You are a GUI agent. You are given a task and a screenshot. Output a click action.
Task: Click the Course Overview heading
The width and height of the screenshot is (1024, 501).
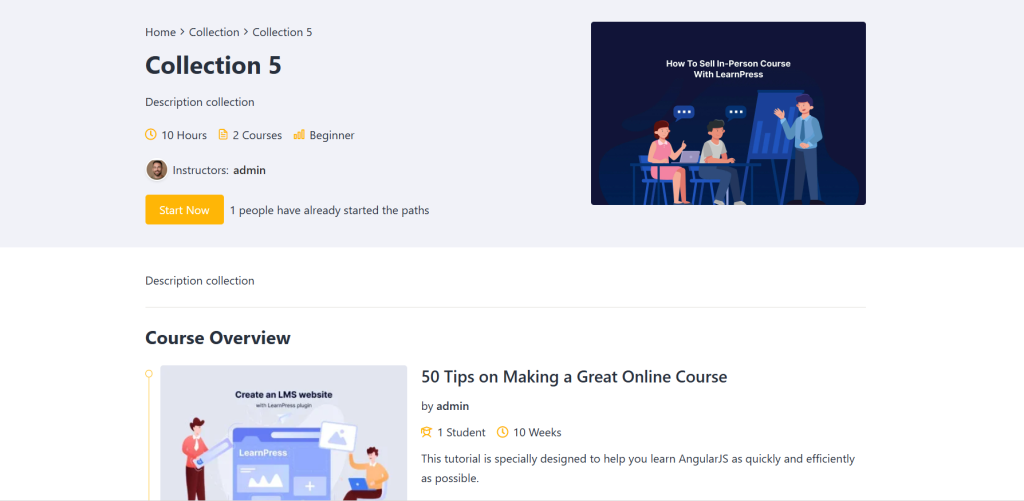click(x=217, y=338)
